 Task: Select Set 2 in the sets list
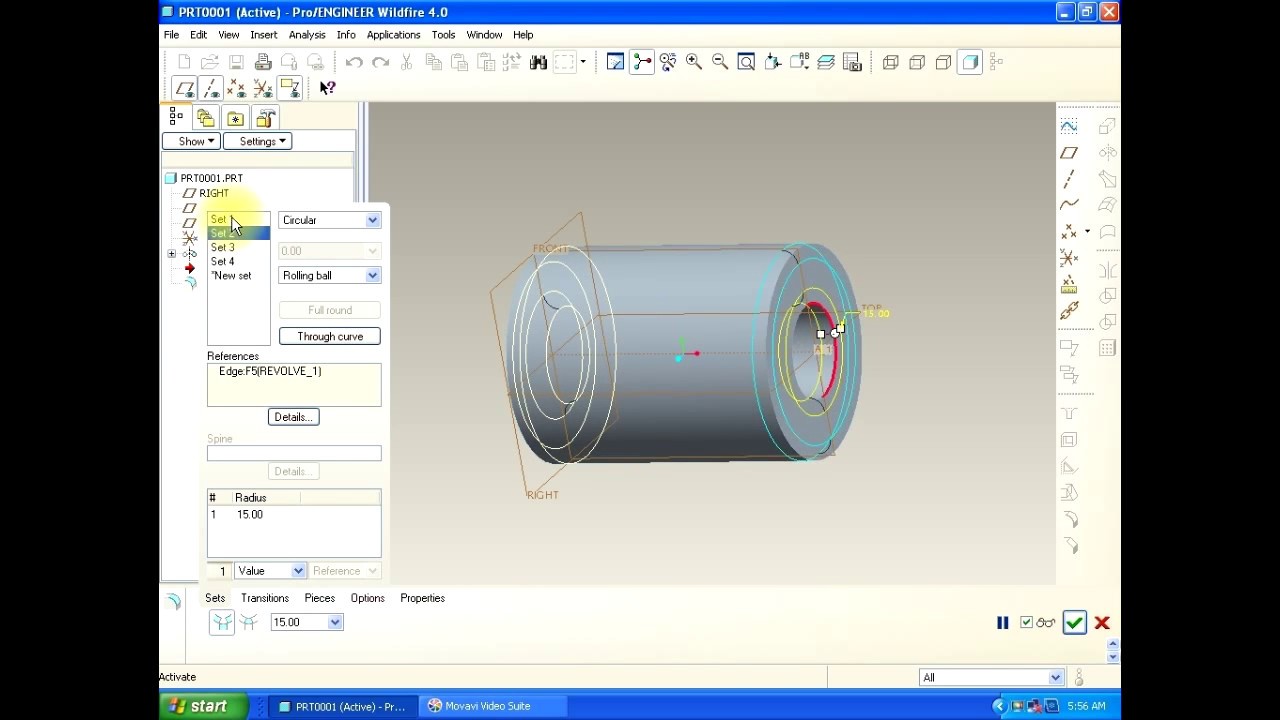[238, 233]
